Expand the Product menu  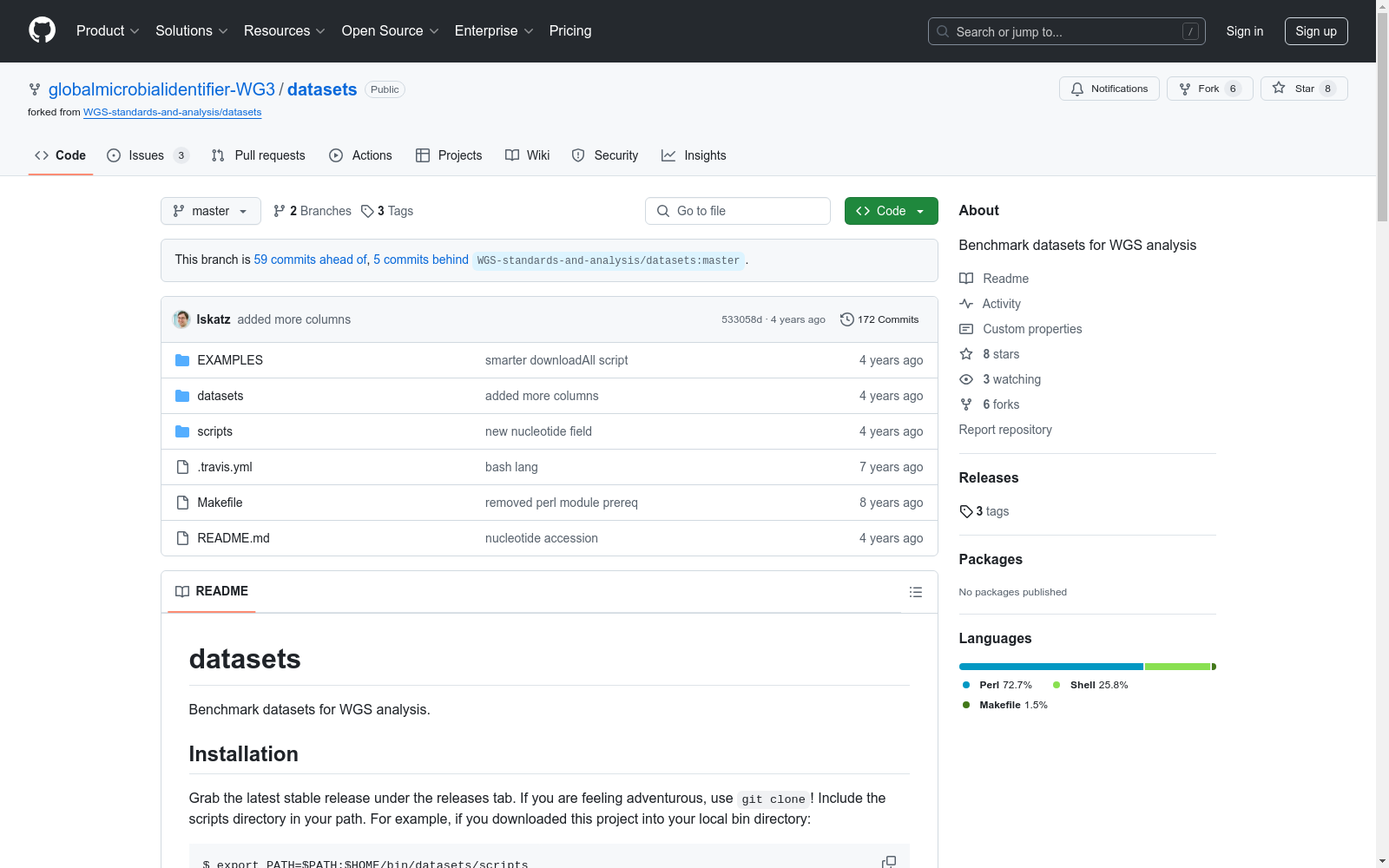coord(108,31)
